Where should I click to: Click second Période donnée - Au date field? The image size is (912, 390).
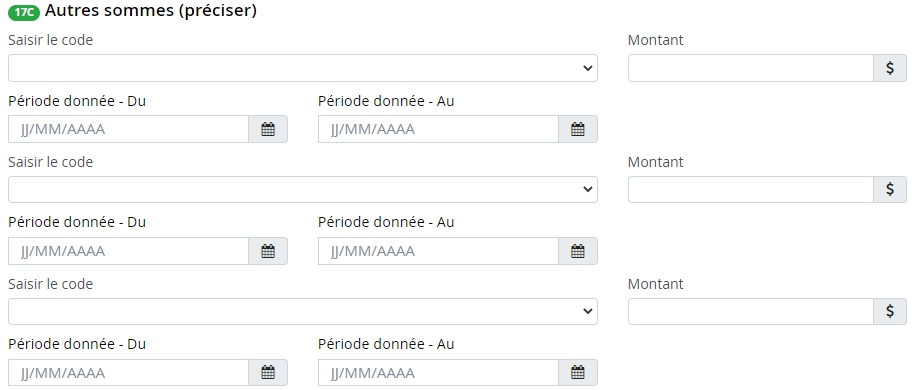(439, 251)
